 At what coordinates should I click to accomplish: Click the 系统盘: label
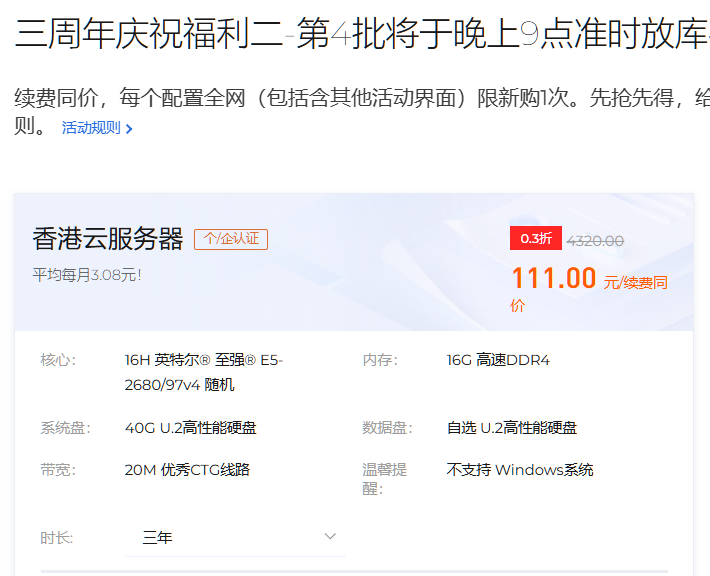[x=66, y=427]
